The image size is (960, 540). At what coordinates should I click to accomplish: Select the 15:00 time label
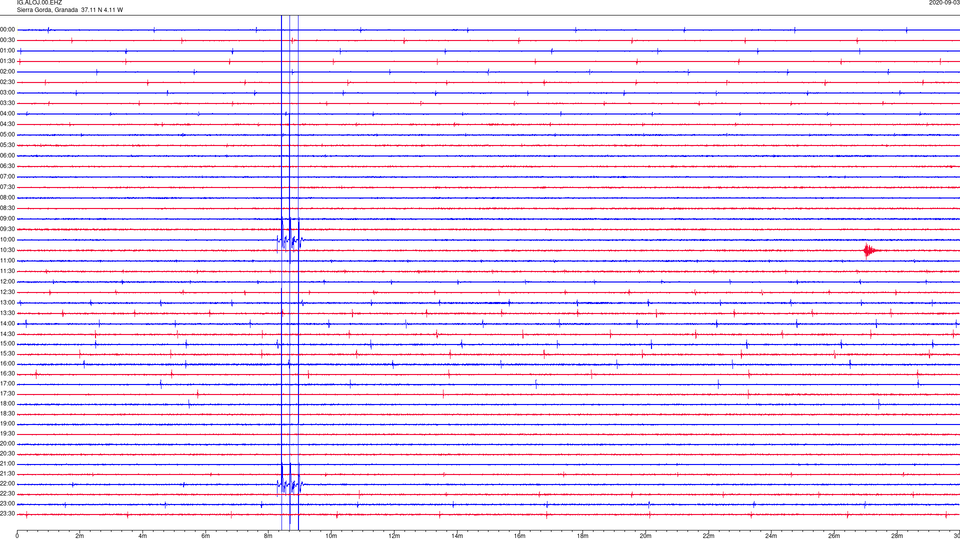(8, 343)
